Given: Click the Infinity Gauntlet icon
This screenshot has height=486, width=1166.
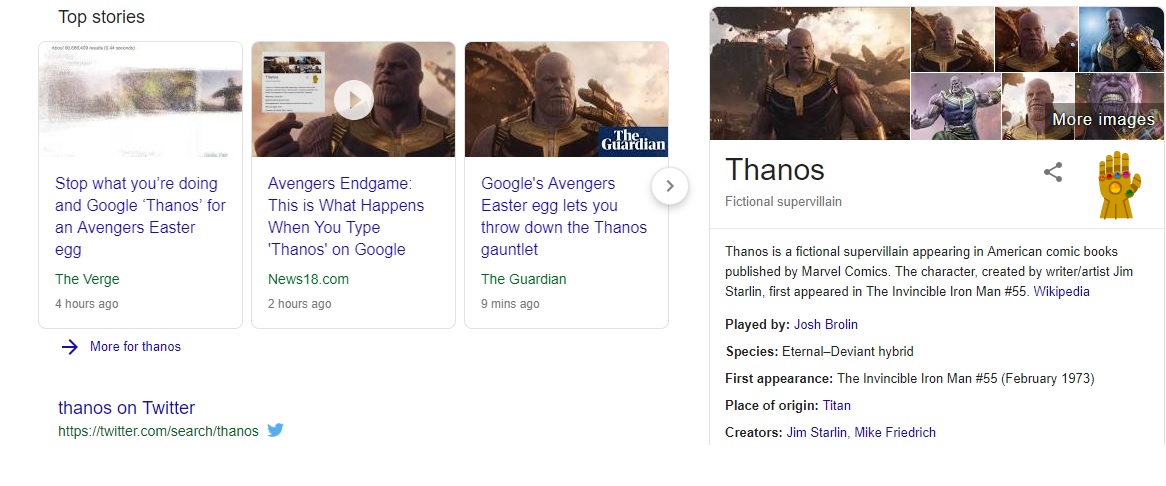Looking at the screenshot, I should (x=1119, y=185).
